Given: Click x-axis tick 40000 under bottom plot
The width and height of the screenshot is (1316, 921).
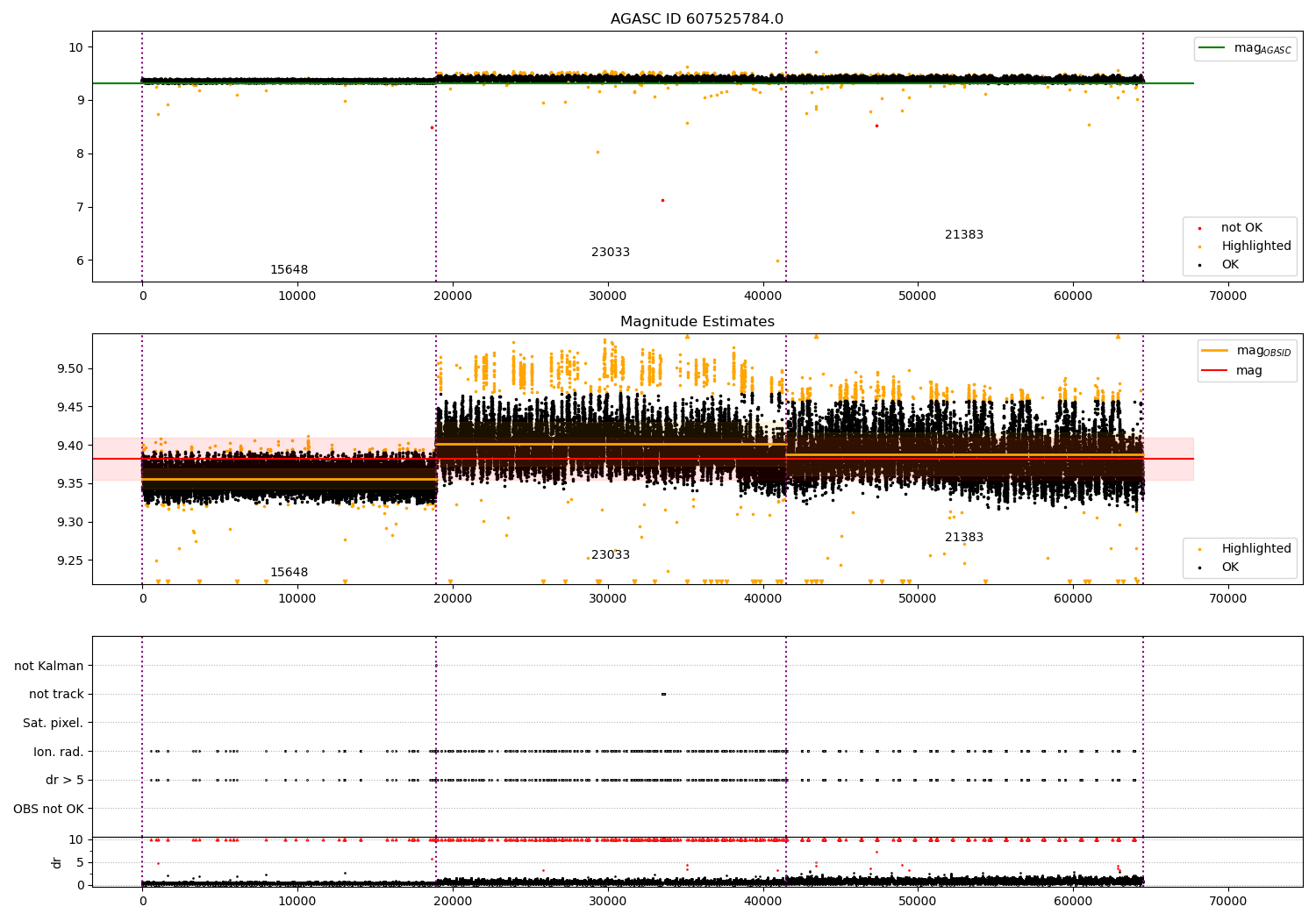Looking at the screenshot, I should point(762,902).
